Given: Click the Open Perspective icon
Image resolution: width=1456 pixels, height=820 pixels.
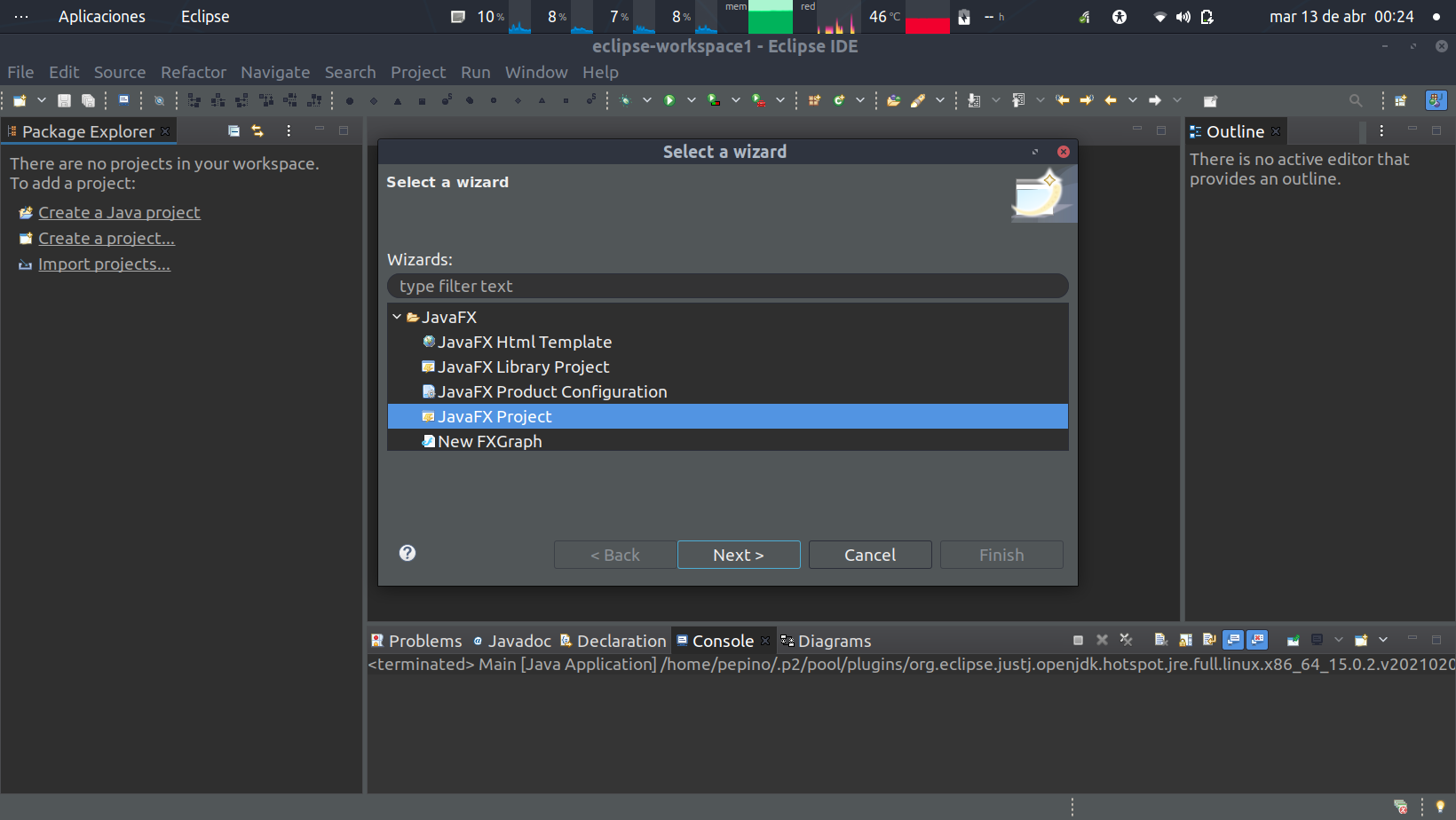Looking at the screenshot, I should (x=1401, y=101).
